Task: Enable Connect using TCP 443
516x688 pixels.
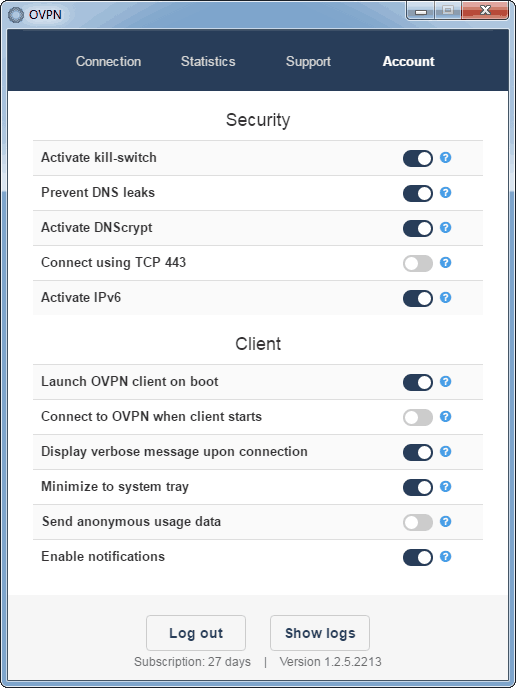Action: (418, 263)
